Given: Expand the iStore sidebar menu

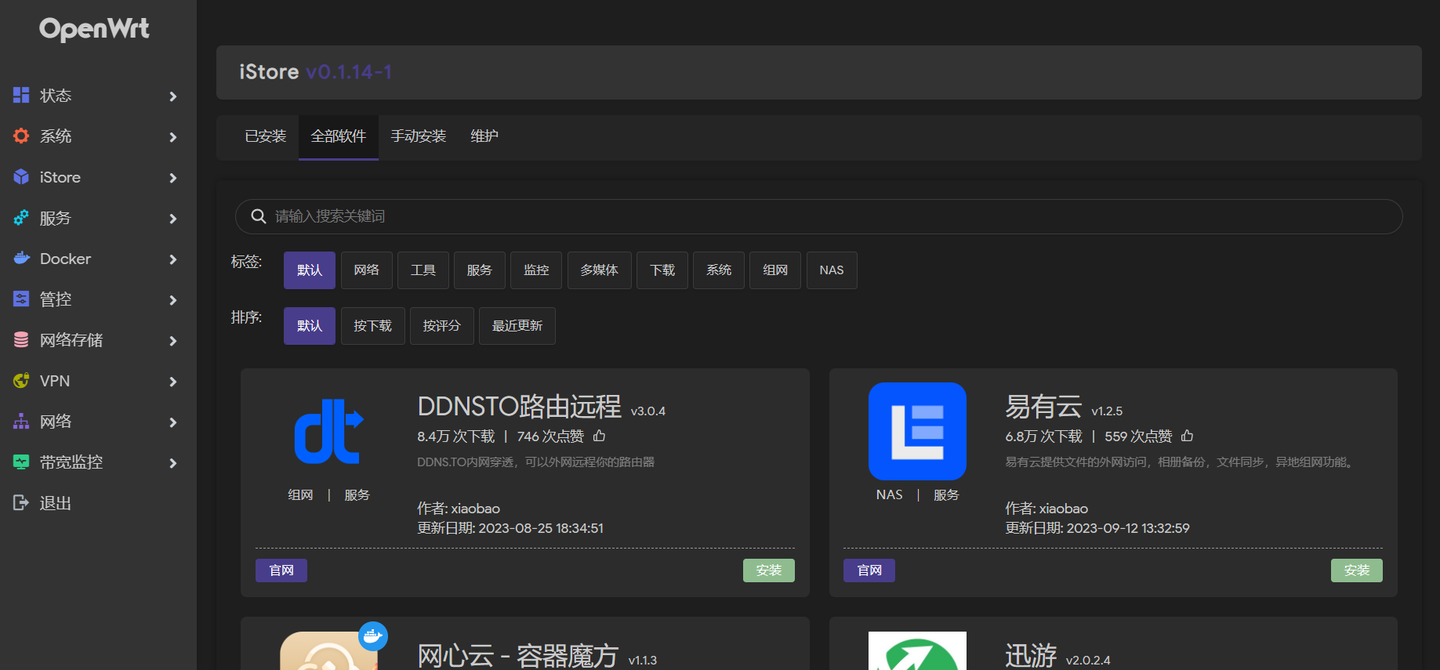Looking at the screenshot, I should click(x=61, y=177).
